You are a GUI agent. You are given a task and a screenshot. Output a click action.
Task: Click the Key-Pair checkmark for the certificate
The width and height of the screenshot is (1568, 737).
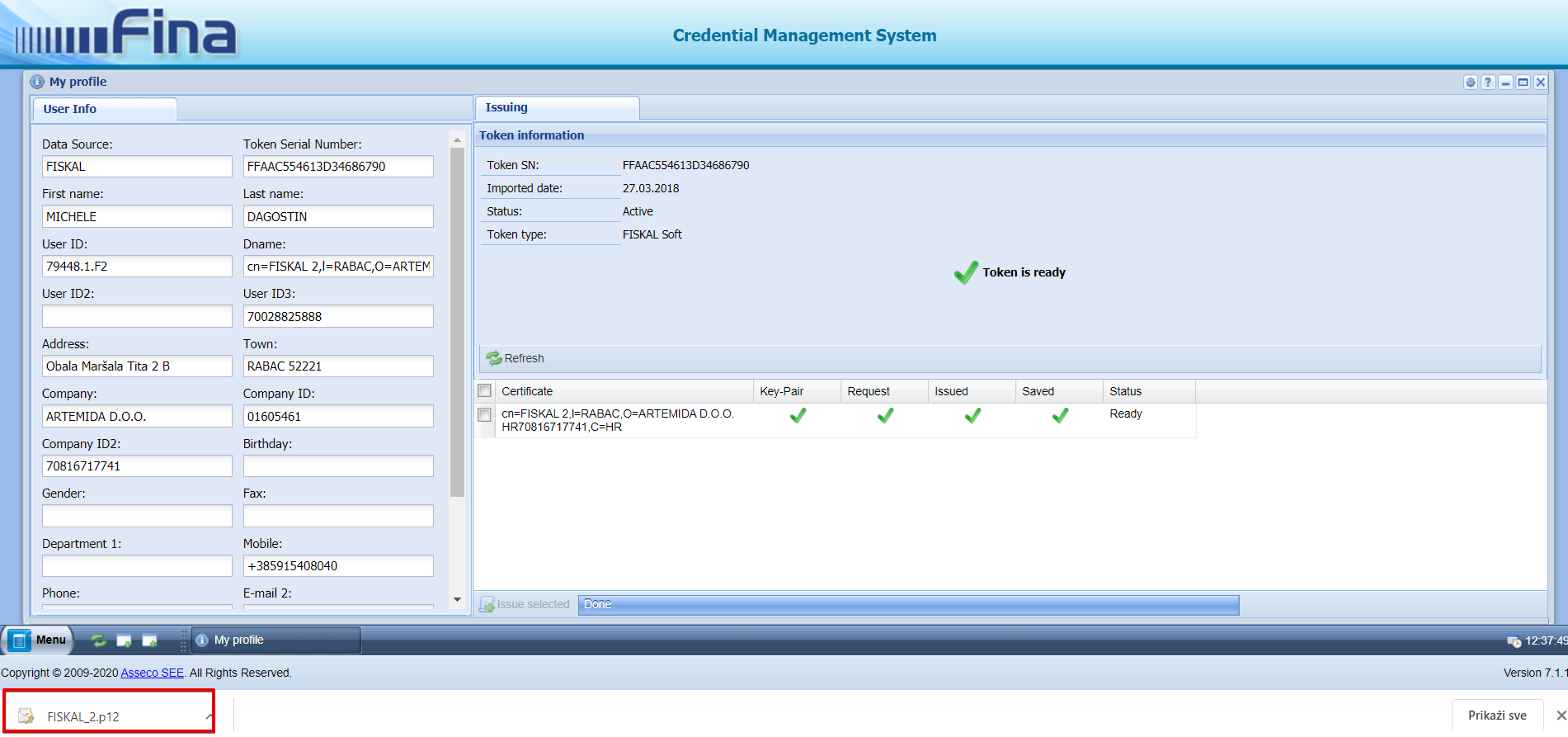798,415
